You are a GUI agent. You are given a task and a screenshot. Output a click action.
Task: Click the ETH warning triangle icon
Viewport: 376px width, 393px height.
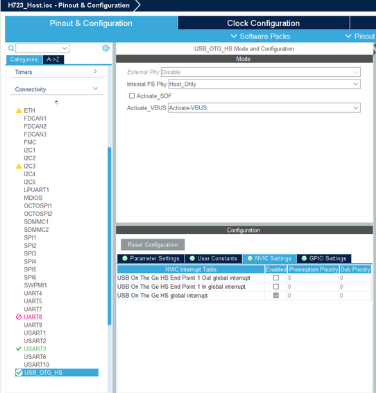pyautogui.click(x=19, y=110)
